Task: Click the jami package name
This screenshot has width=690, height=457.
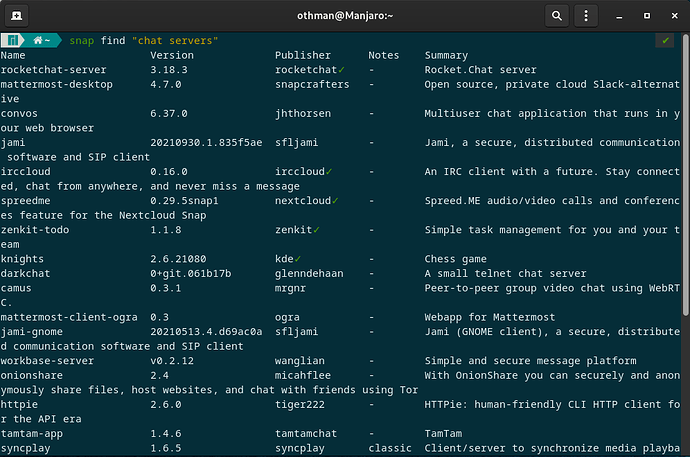Action: tap(13, 143)
